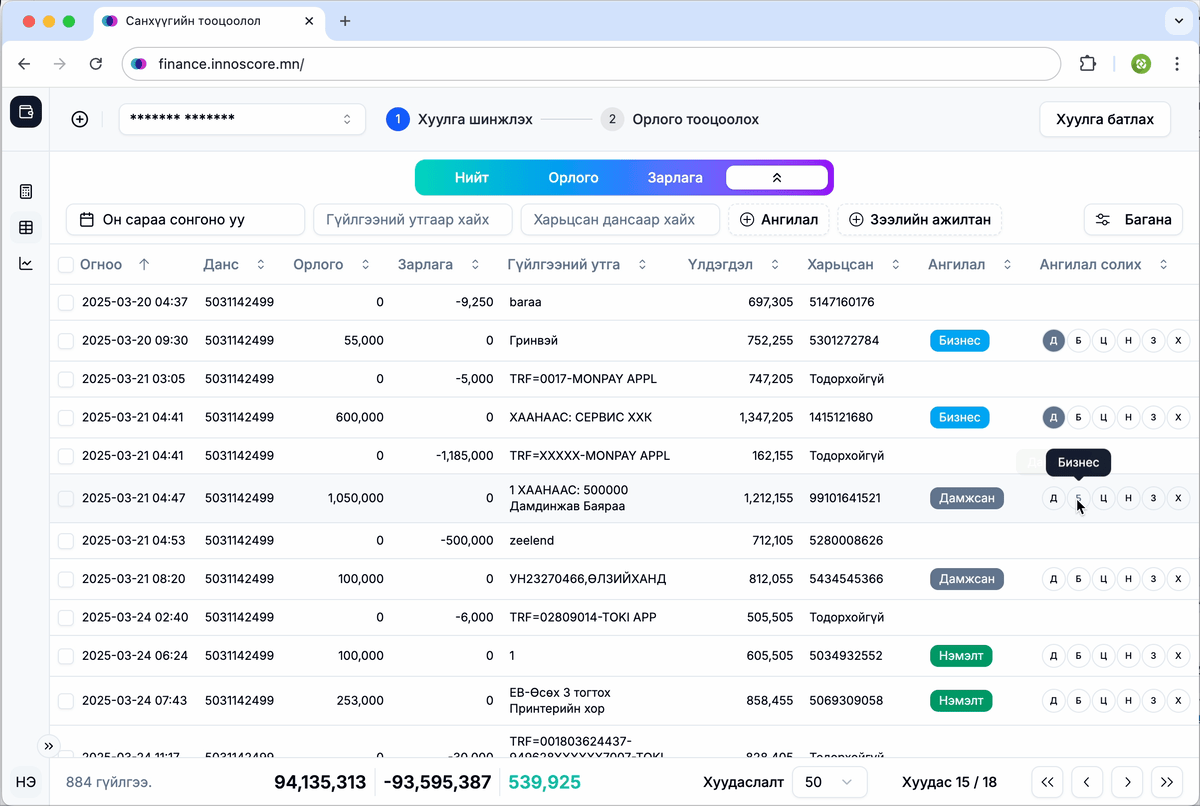Go to the last page of transactions

pos(1167,782)
